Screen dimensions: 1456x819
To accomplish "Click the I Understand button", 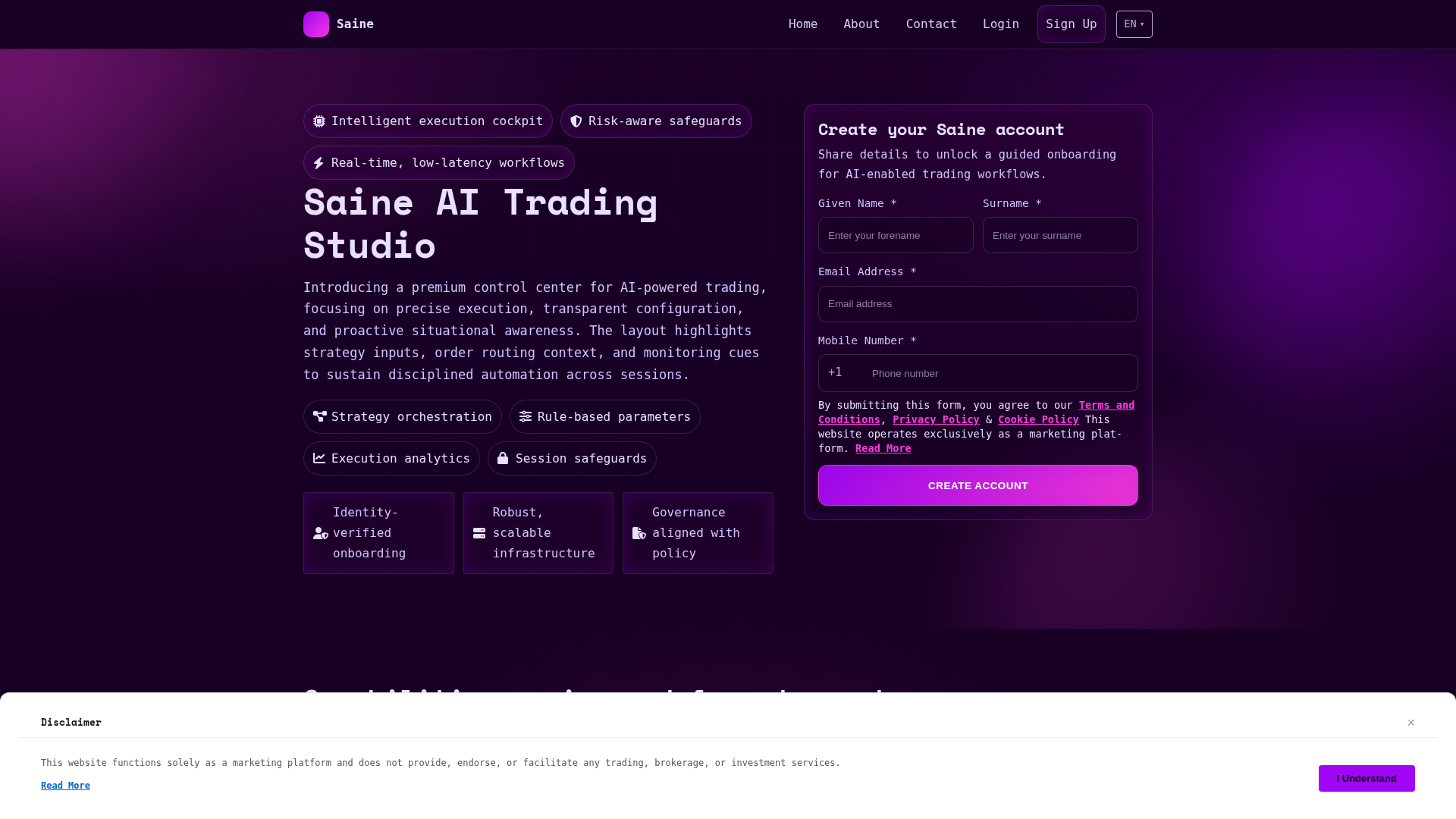I will tap(1367, 778).
